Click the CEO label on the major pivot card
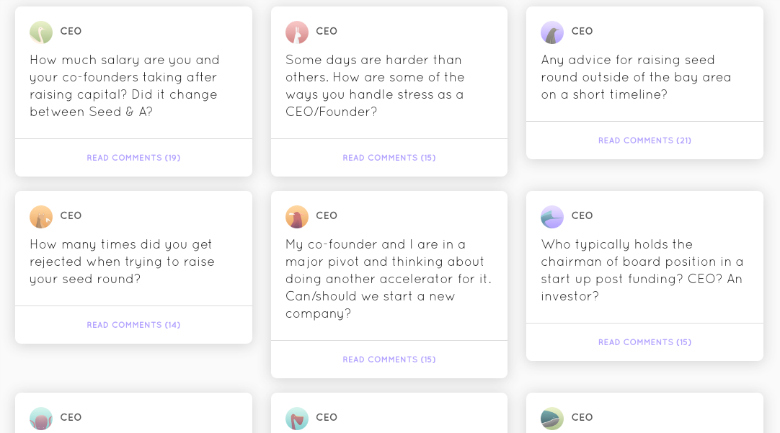 (327, 216)
